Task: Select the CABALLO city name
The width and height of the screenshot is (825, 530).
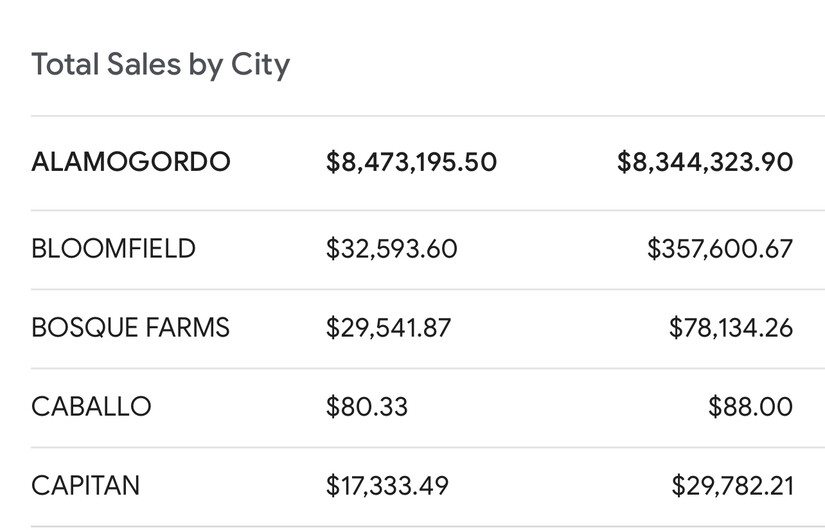Action: (92, 406)
